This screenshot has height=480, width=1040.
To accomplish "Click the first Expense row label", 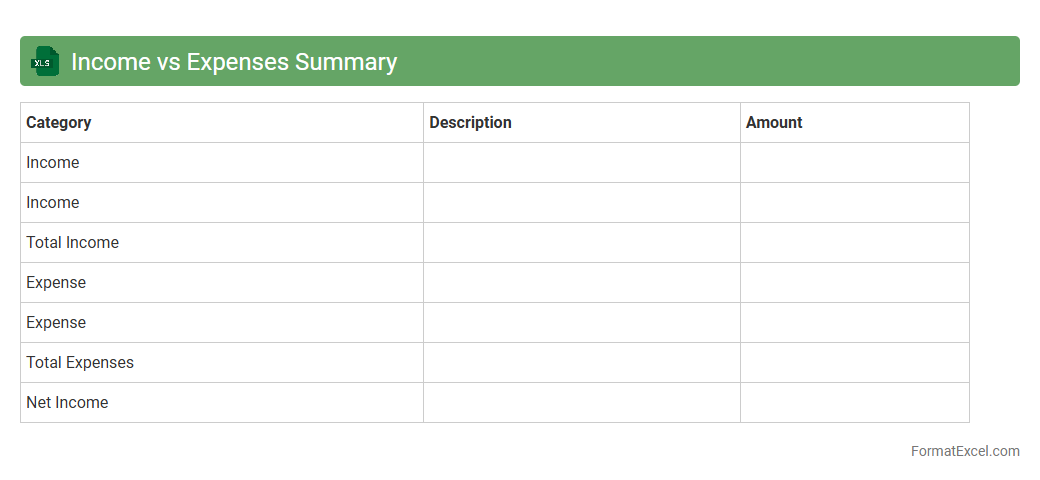I will coord(56,282).
